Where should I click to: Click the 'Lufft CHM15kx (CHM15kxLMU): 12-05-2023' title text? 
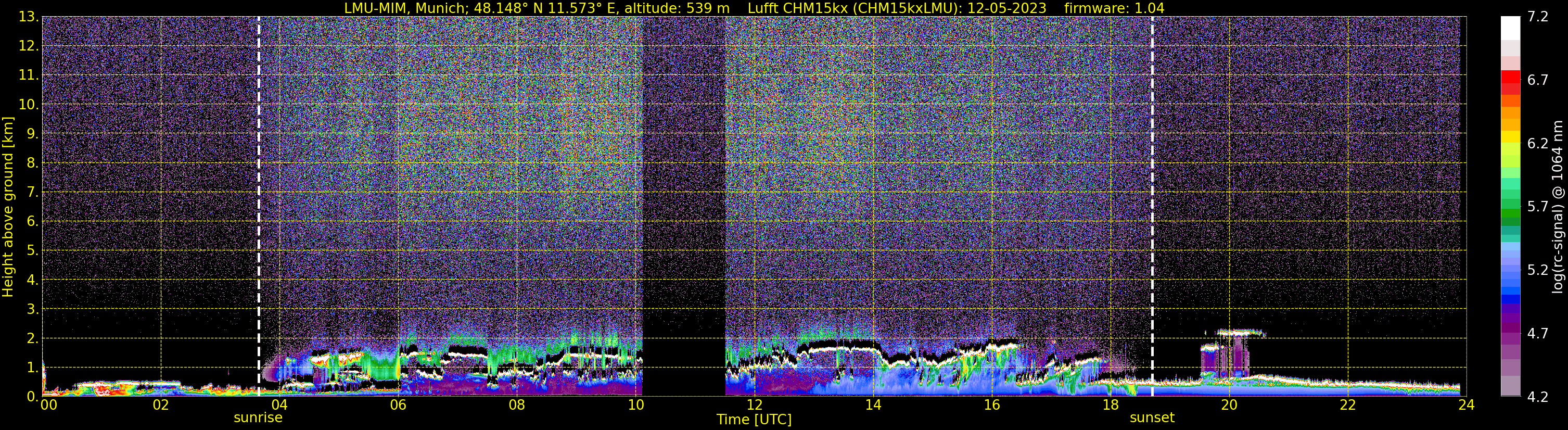click(x=897, y=8)
